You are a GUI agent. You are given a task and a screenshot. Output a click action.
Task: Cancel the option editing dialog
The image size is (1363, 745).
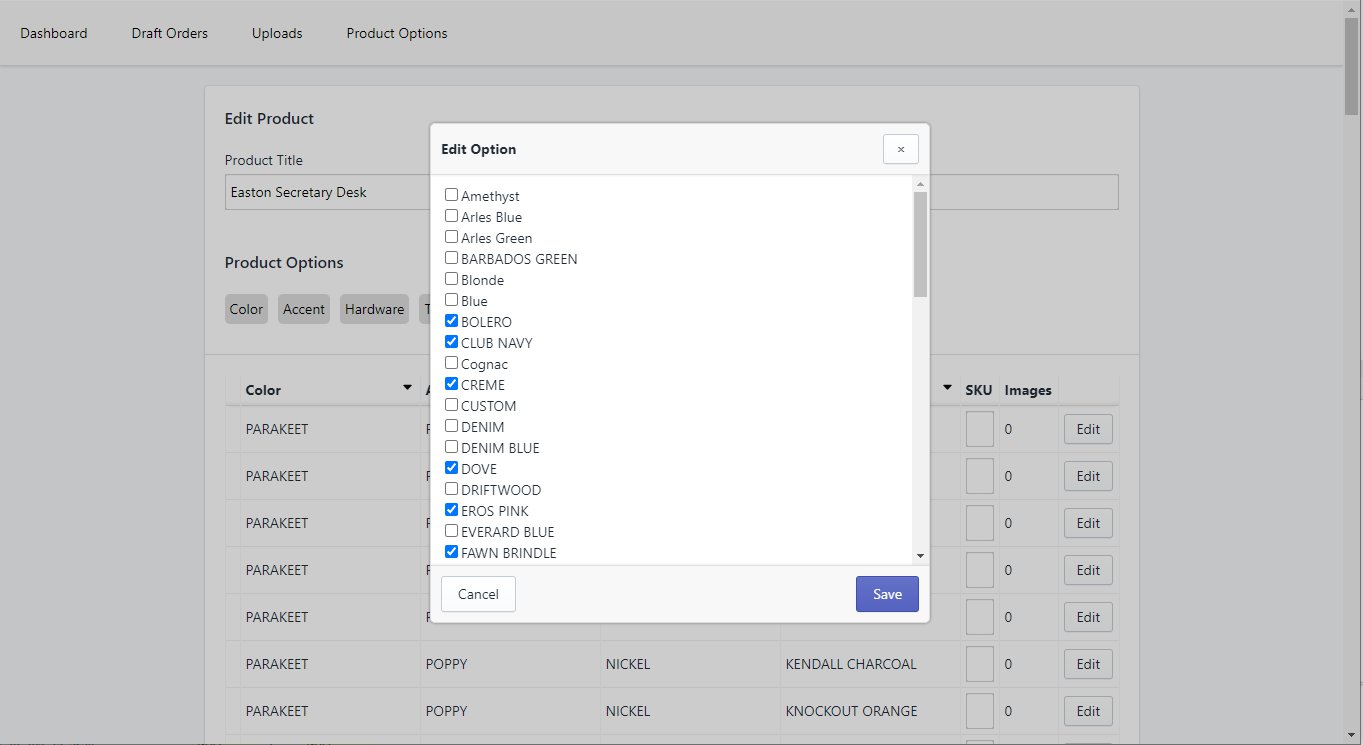coord(478,594)
